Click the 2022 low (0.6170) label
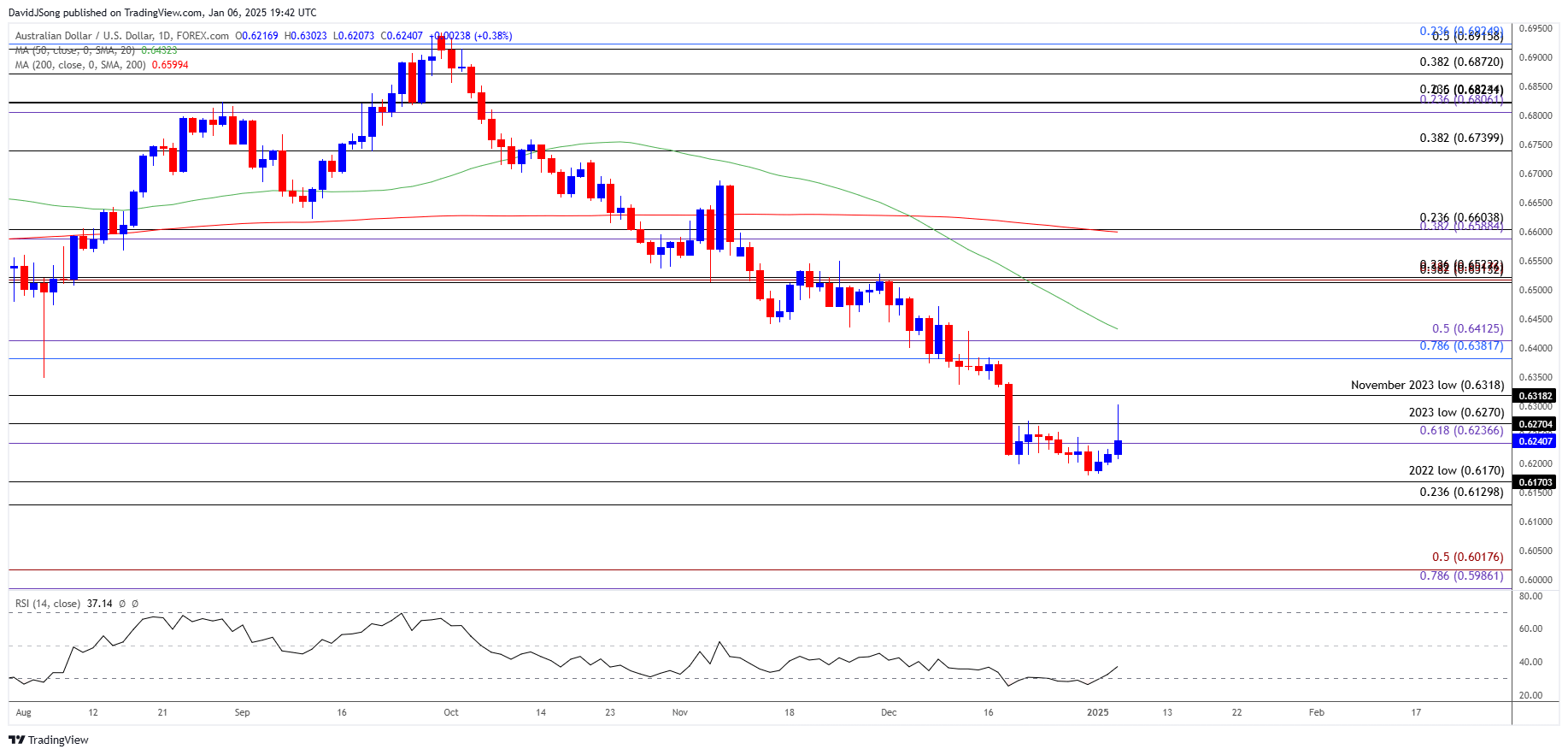The height and width of the screenshot is (755, 1568). (x=1456, y=470)
